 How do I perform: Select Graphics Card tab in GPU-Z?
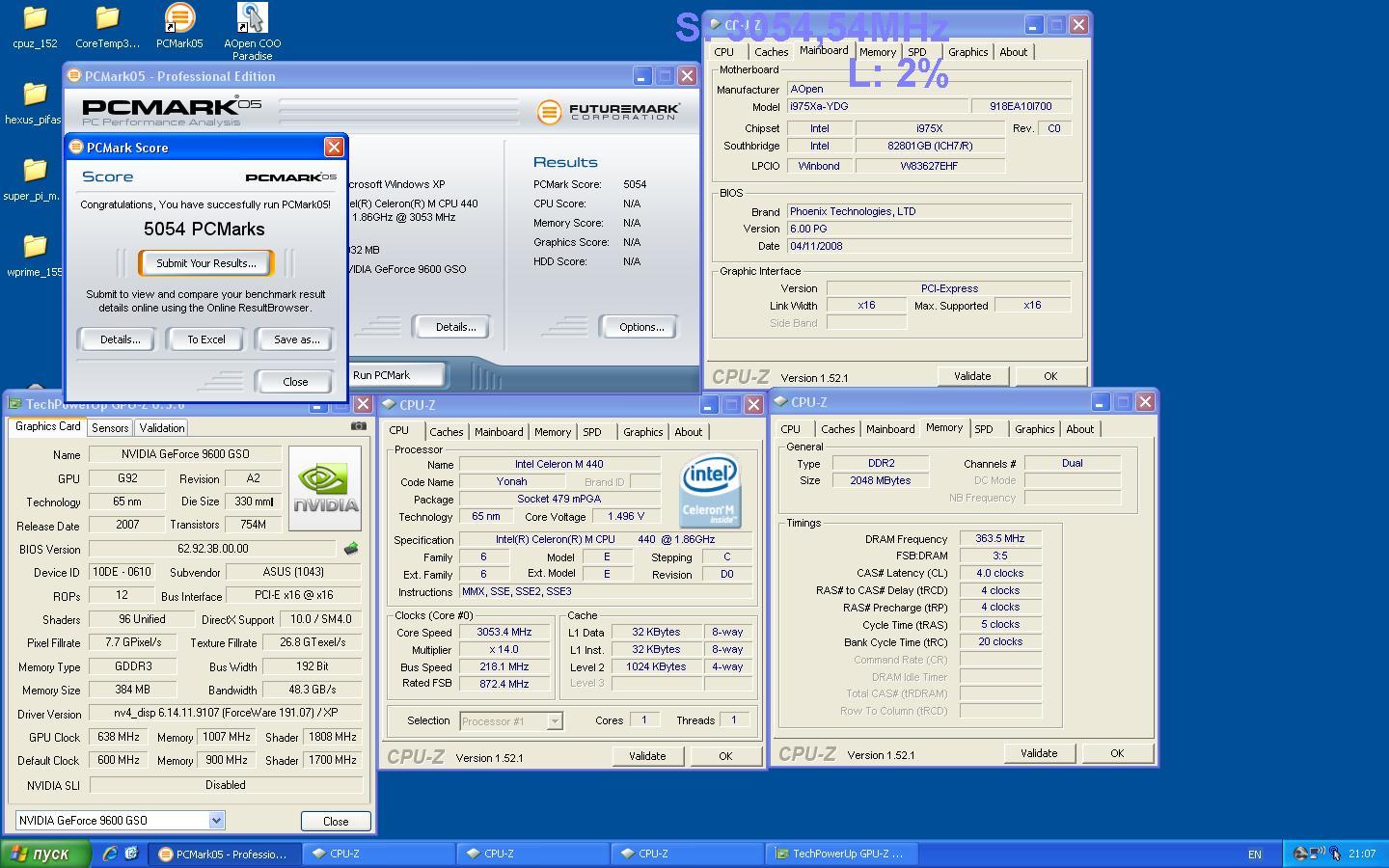click(x=47, y=426)
